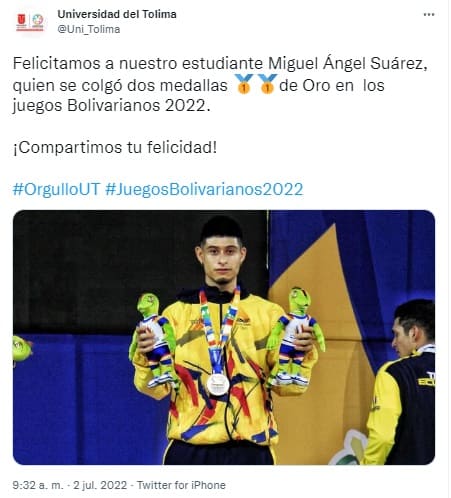Click the athlete's face in the photo

click(221, 259)
